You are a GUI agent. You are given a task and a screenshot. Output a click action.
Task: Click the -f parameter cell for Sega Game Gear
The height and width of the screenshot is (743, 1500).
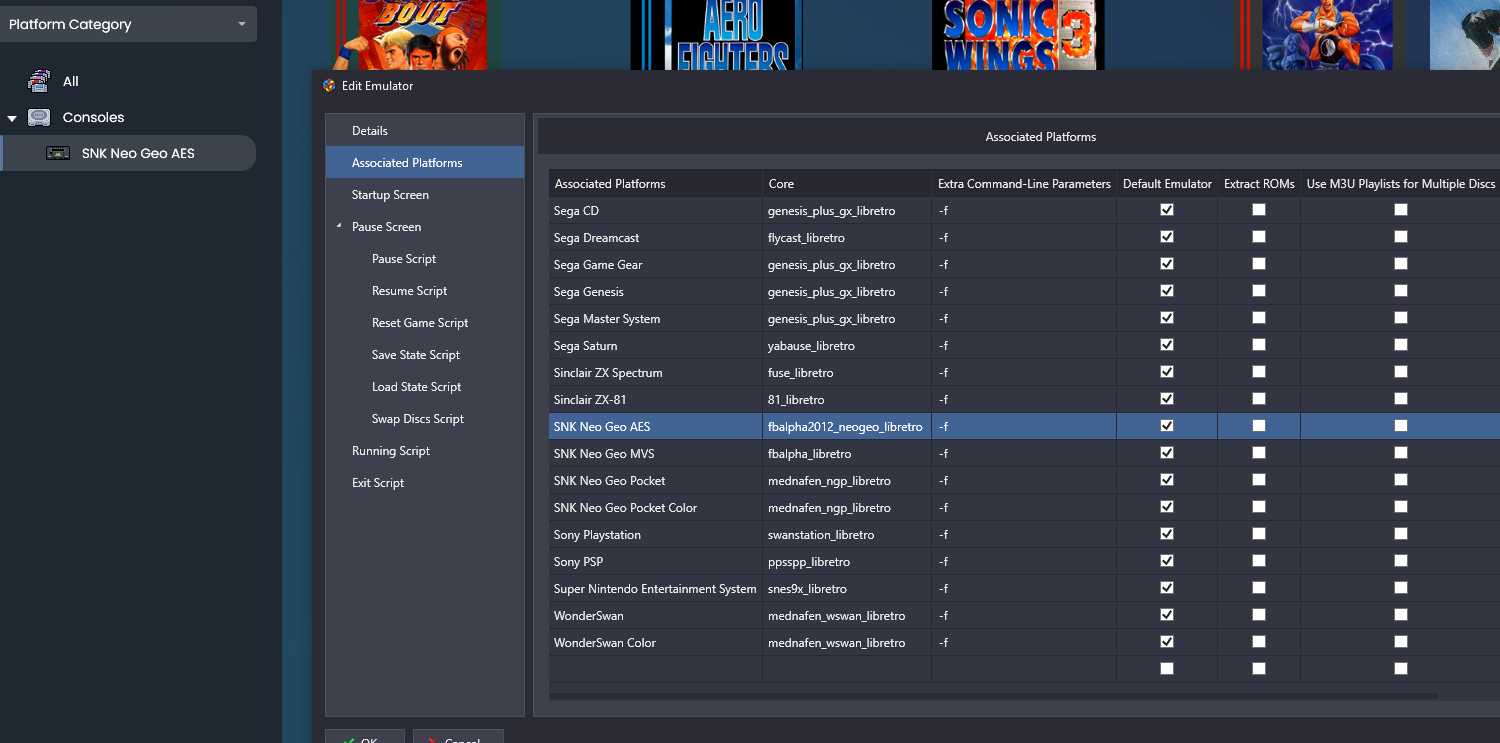click(1024, 264)
